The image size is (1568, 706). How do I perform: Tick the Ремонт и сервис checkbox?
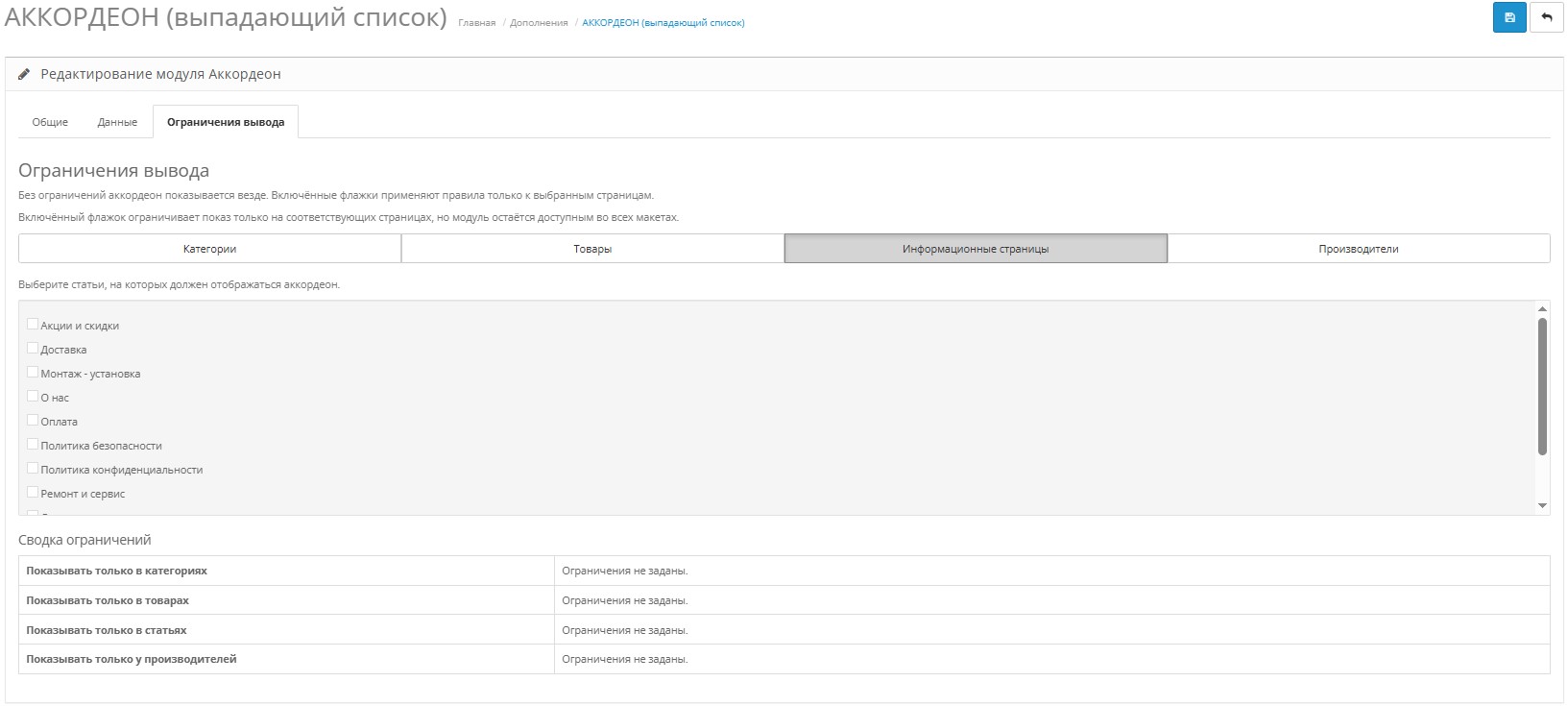click(x=33, y=493)
